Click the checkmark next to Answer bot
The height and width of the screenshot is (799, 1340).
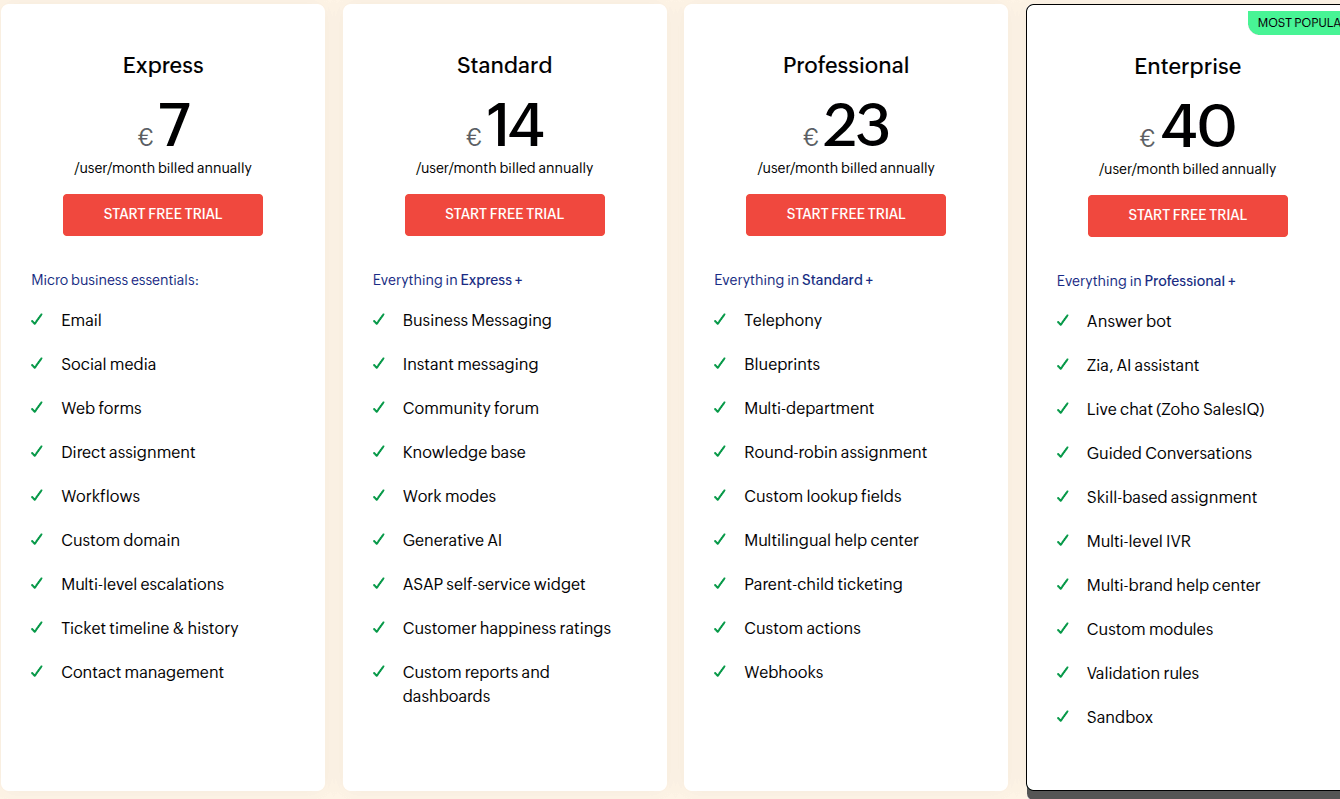1063,321
